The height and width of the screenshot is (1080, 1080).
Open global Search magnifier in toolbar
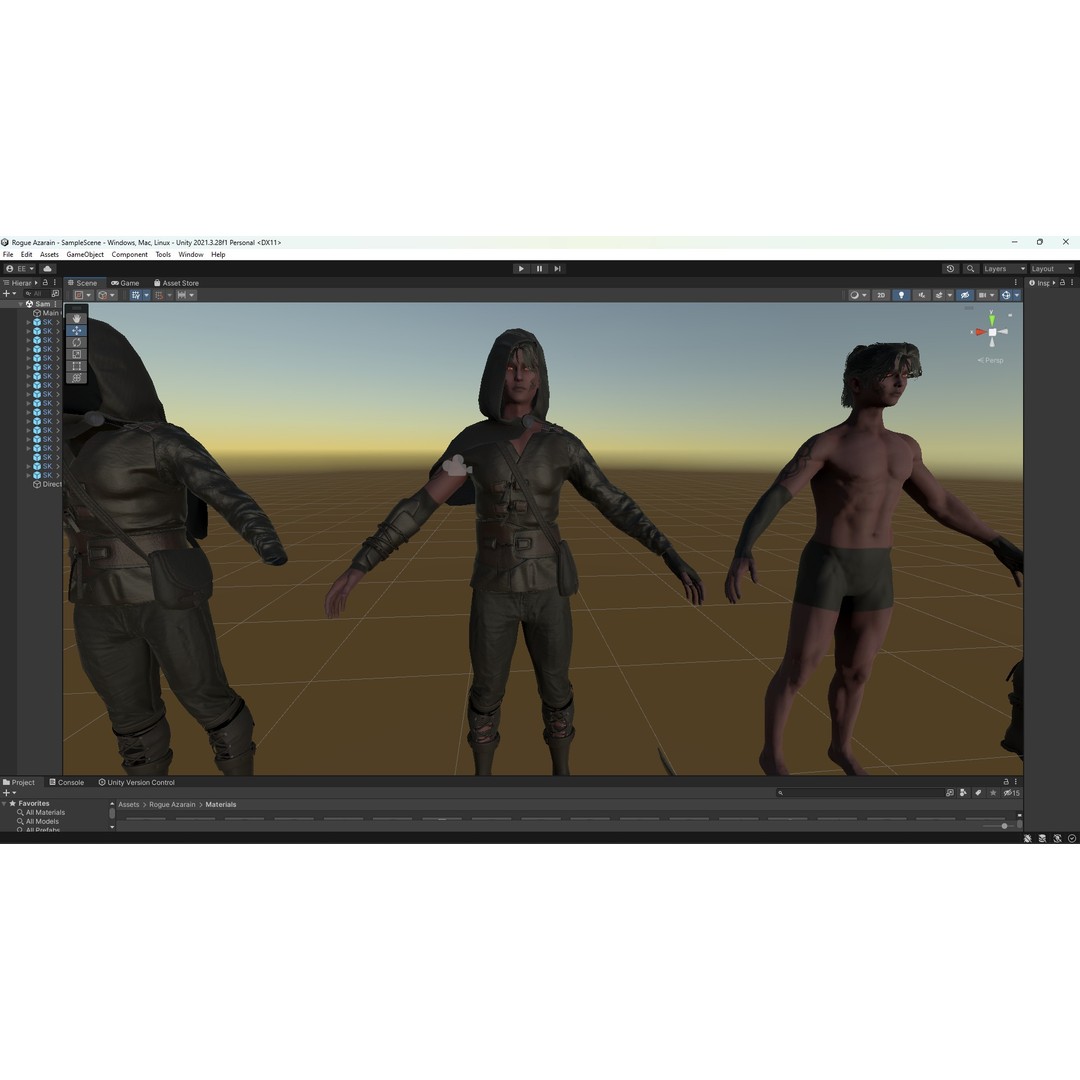970,269
